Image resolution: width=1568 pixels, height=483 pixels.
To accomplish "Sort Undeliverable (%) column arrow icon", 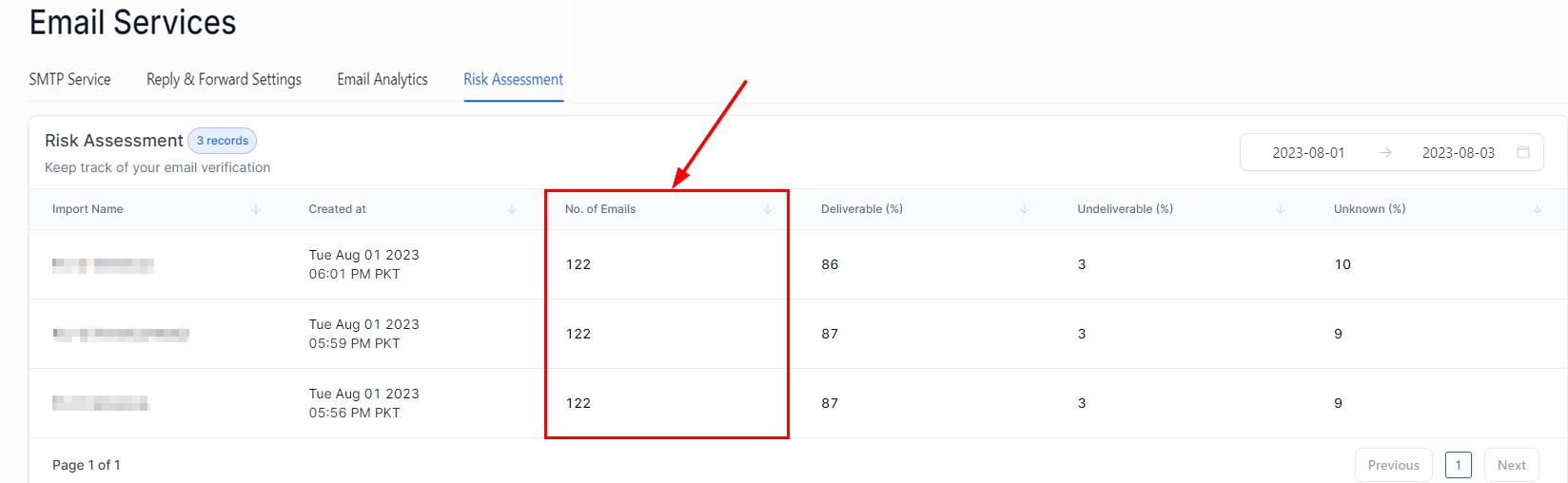I will tap(1281, 209).
